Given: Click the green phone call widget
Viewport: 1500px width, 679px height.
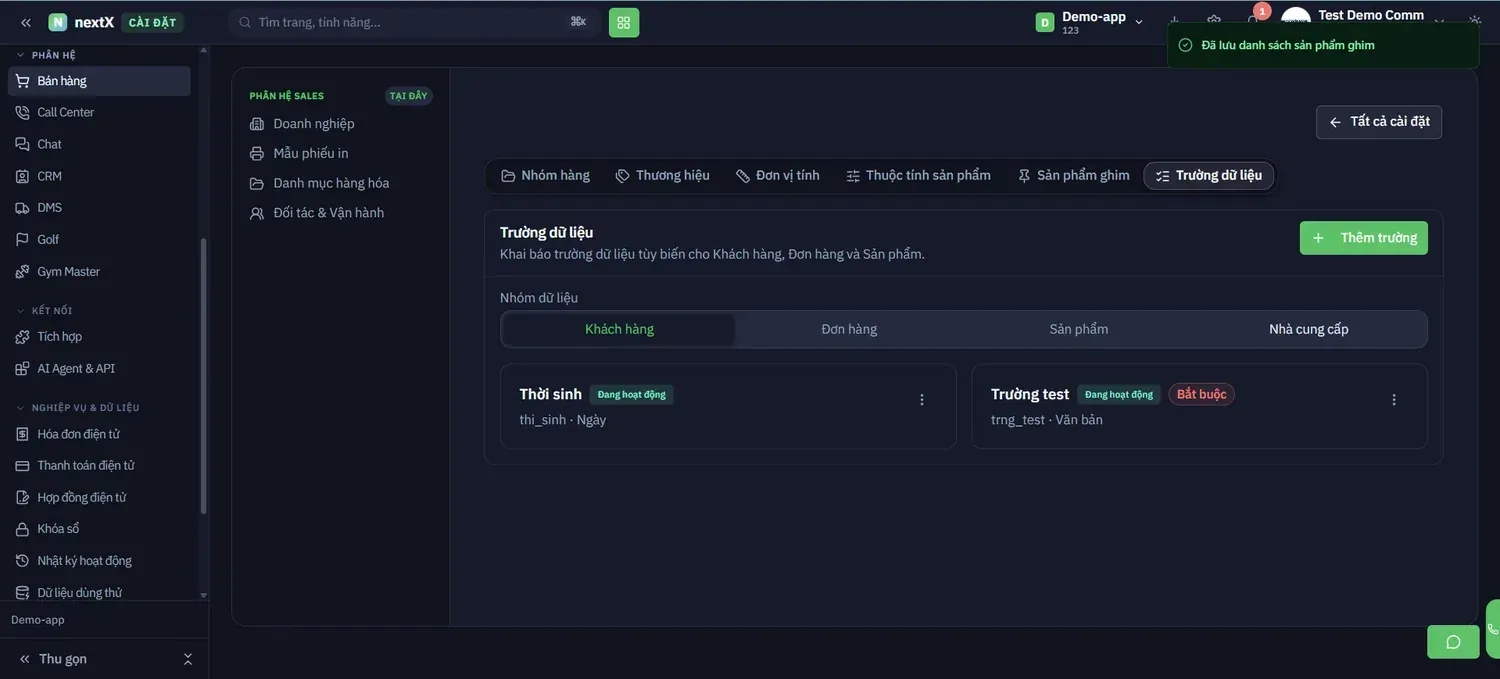Looking at the screenshot, I should click(x=1493, y=629).
